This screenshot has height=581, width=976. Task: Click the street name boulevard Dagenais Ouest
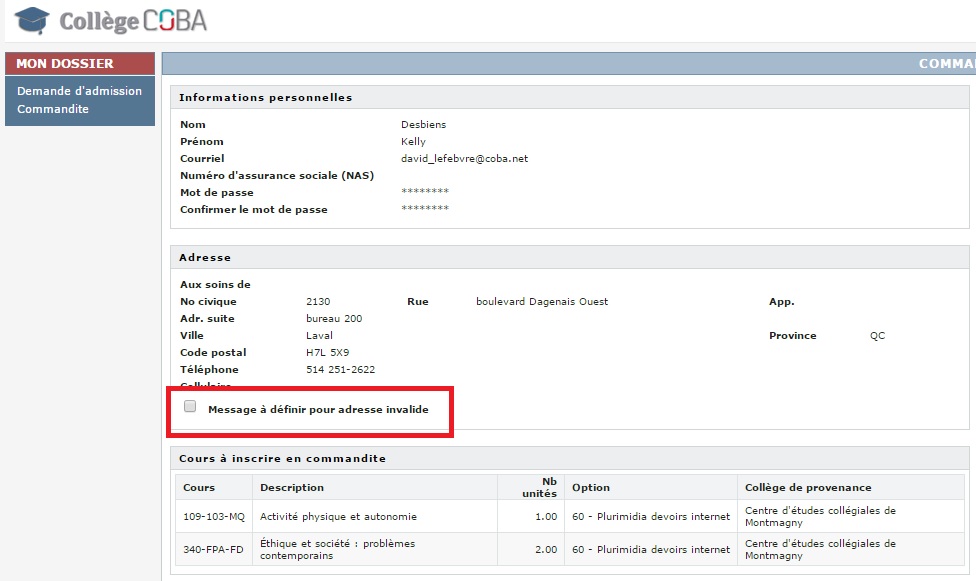(x=541, y=301)
